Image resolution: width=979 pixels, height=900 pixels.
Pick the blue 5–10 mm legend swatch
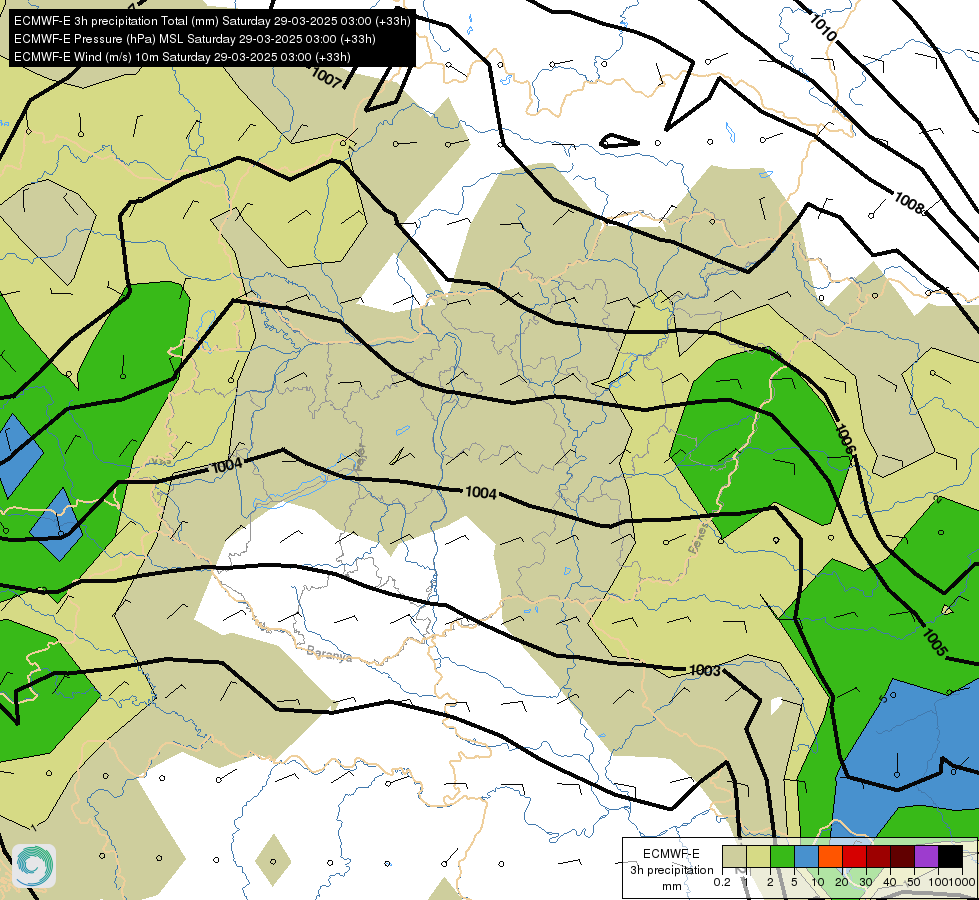[x=806, y=856]
